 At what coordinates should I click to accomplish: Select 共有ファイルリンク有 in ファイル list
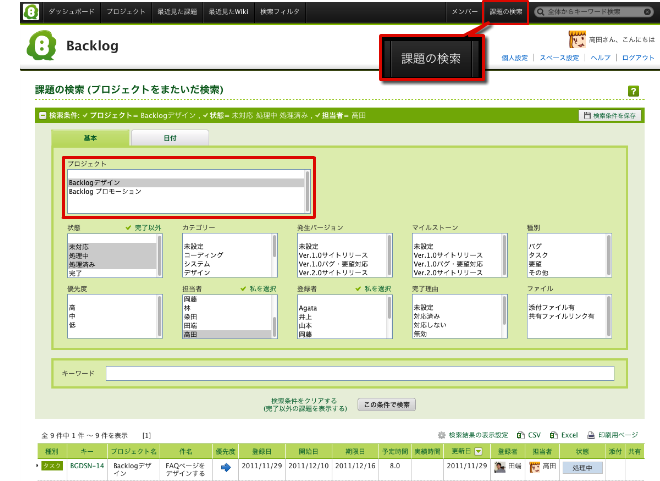pyautogui.click(x=567, y=316)
